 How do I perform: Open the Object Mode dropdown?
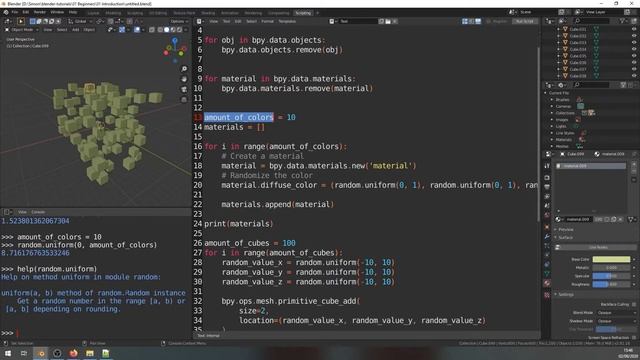coord(22,30)
